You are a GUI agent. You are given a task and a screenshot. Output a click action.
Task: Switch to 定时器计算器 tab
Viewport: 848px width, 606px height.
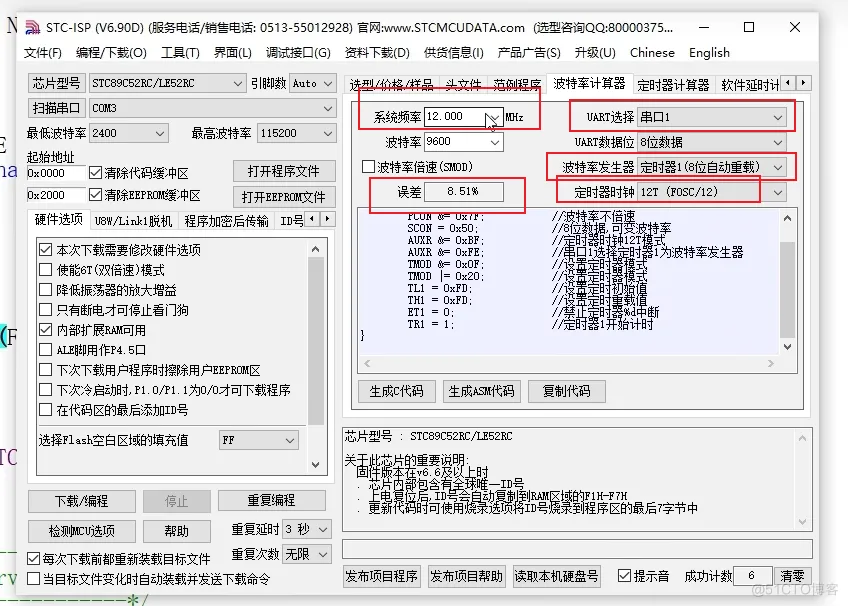click(673, 84)
